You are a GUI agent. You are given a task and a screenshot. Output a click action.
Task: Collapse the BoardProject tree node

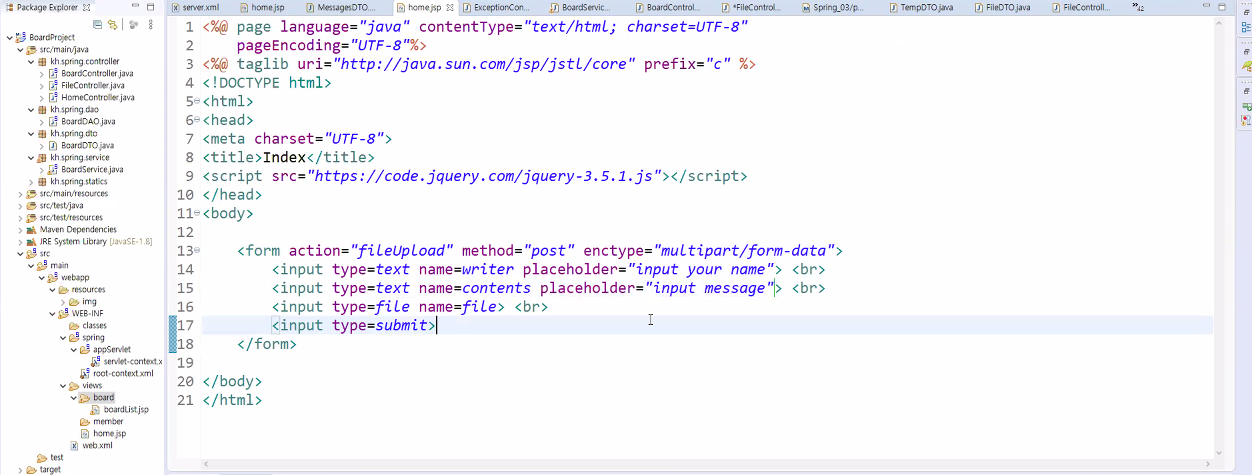pos(9,37)
